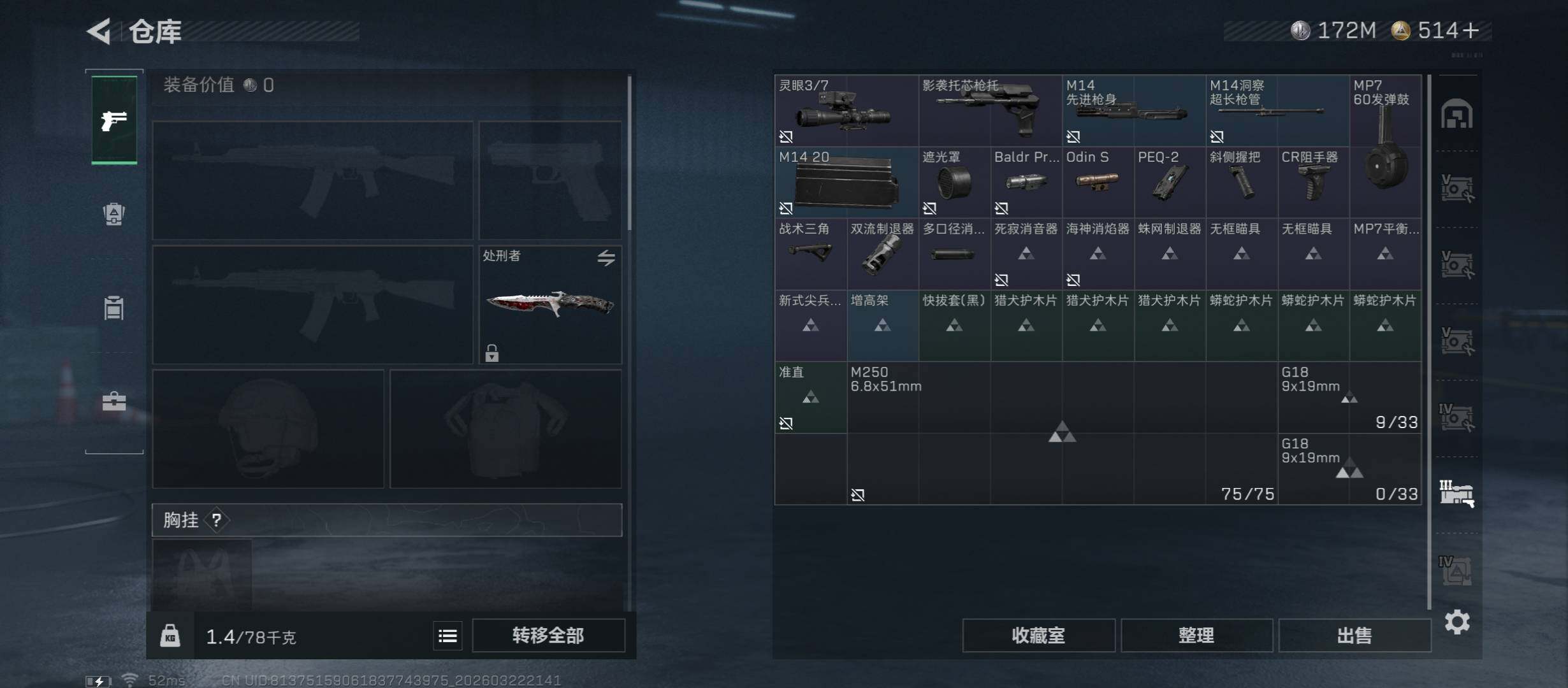Open the 胸挂 help question mark
This screenshot has width=1568, height=688.
(x=217, y=520)
